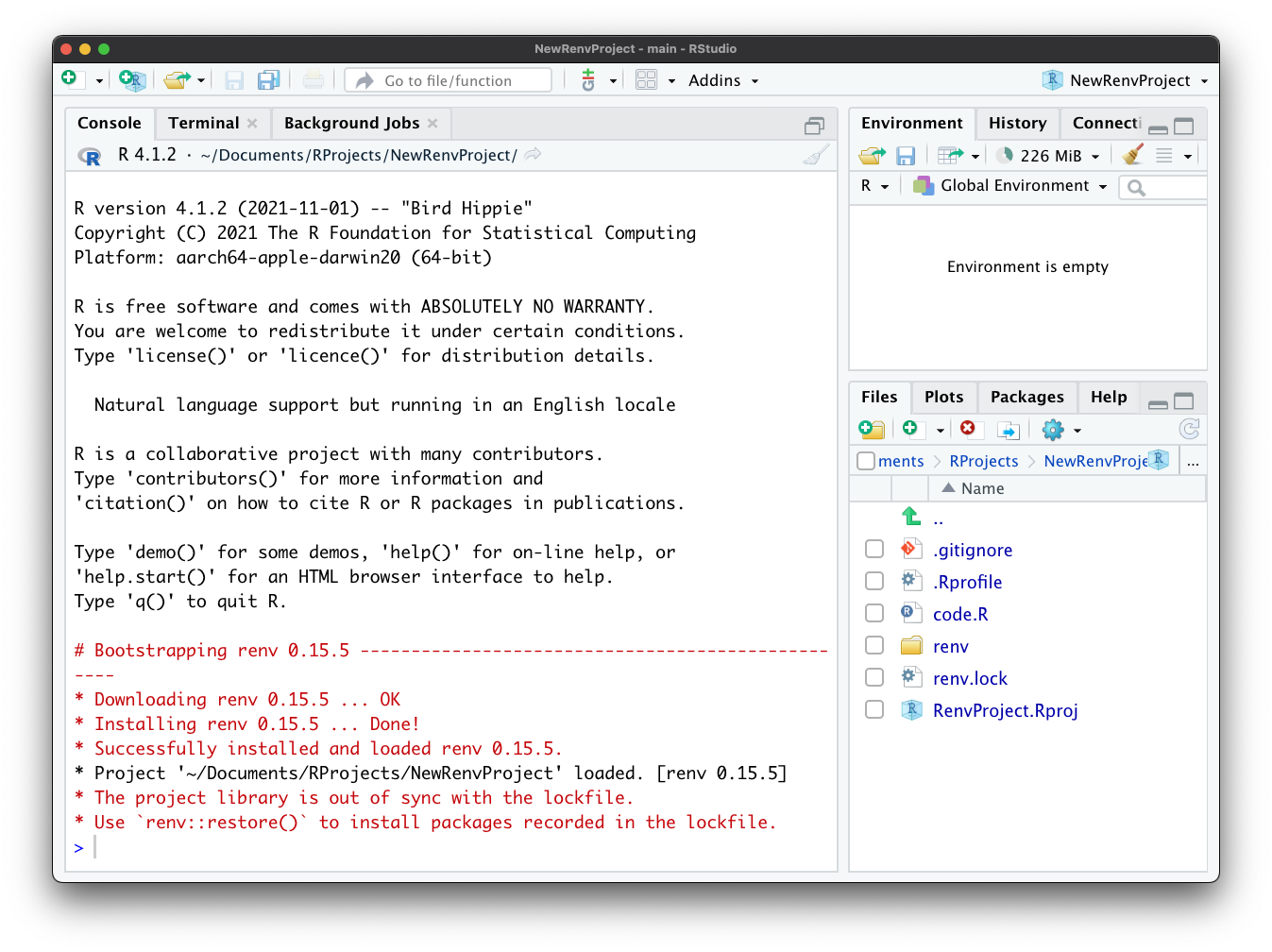1272x952 pixels.
Task: Click the Delete file icon in Files pane
Action: tap(968, 429)
